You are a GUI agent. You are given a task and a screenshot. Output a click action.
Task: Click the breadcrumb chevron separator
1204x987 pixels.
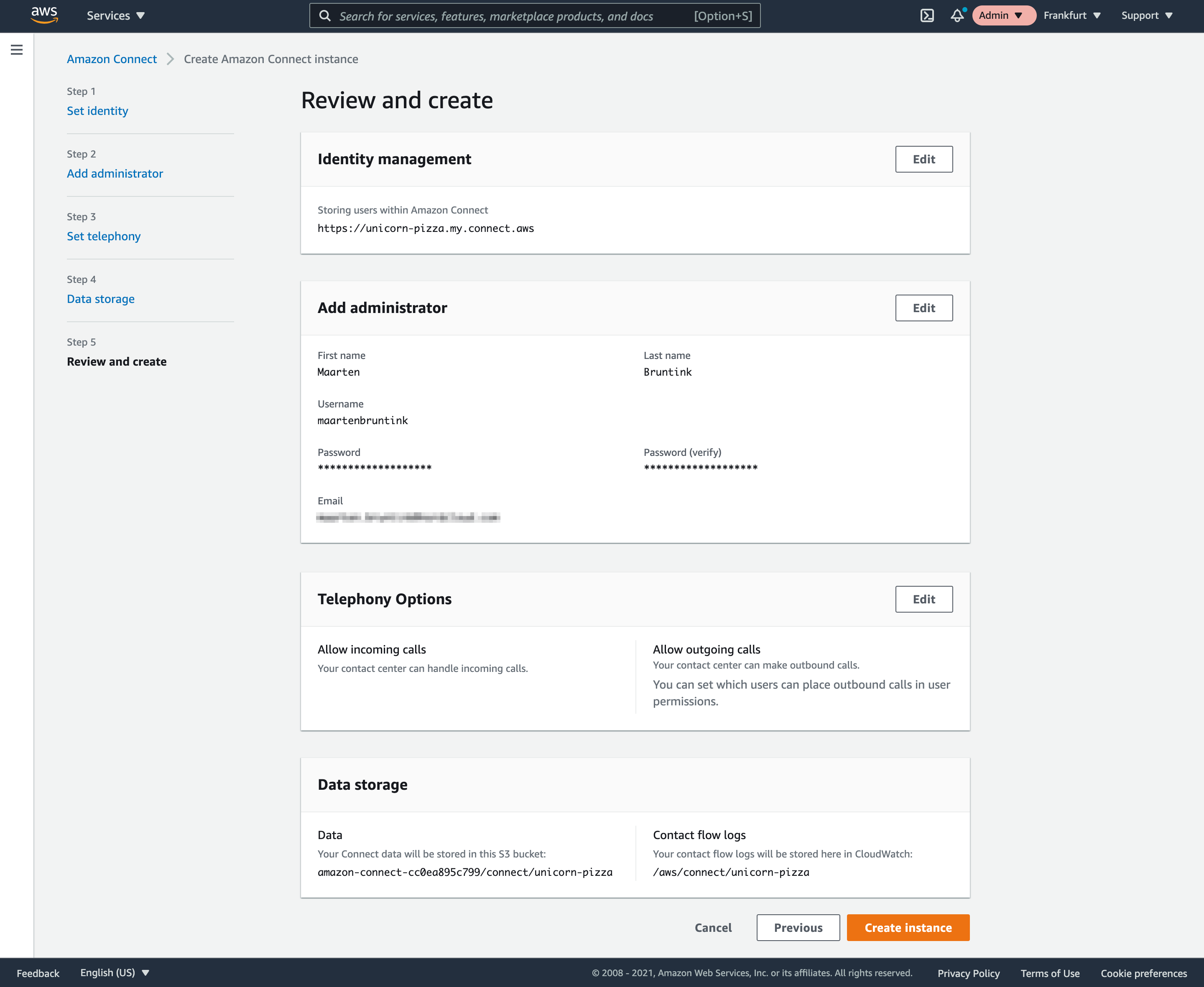click(x=170, y=59)
